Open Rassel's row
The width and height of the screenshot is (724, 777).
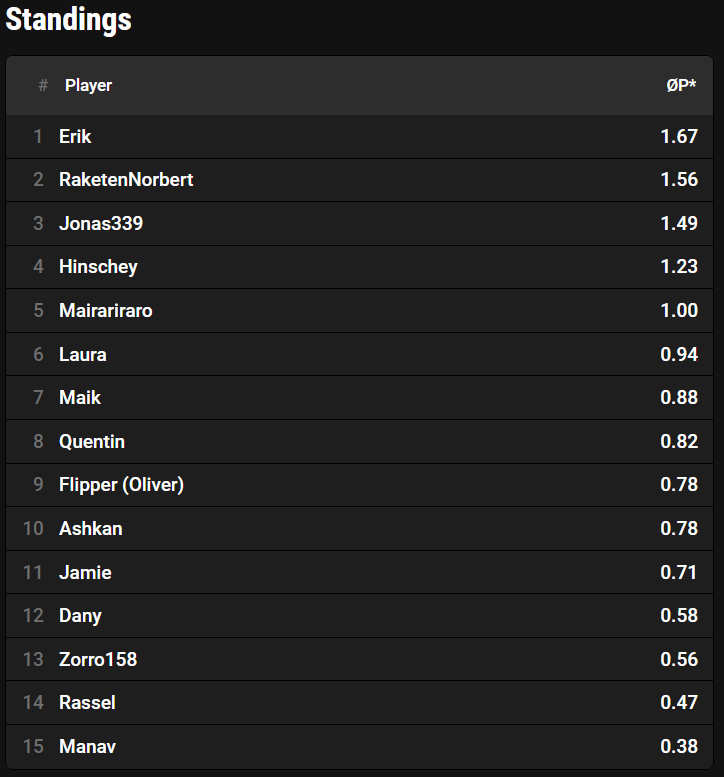click(87, 702)
